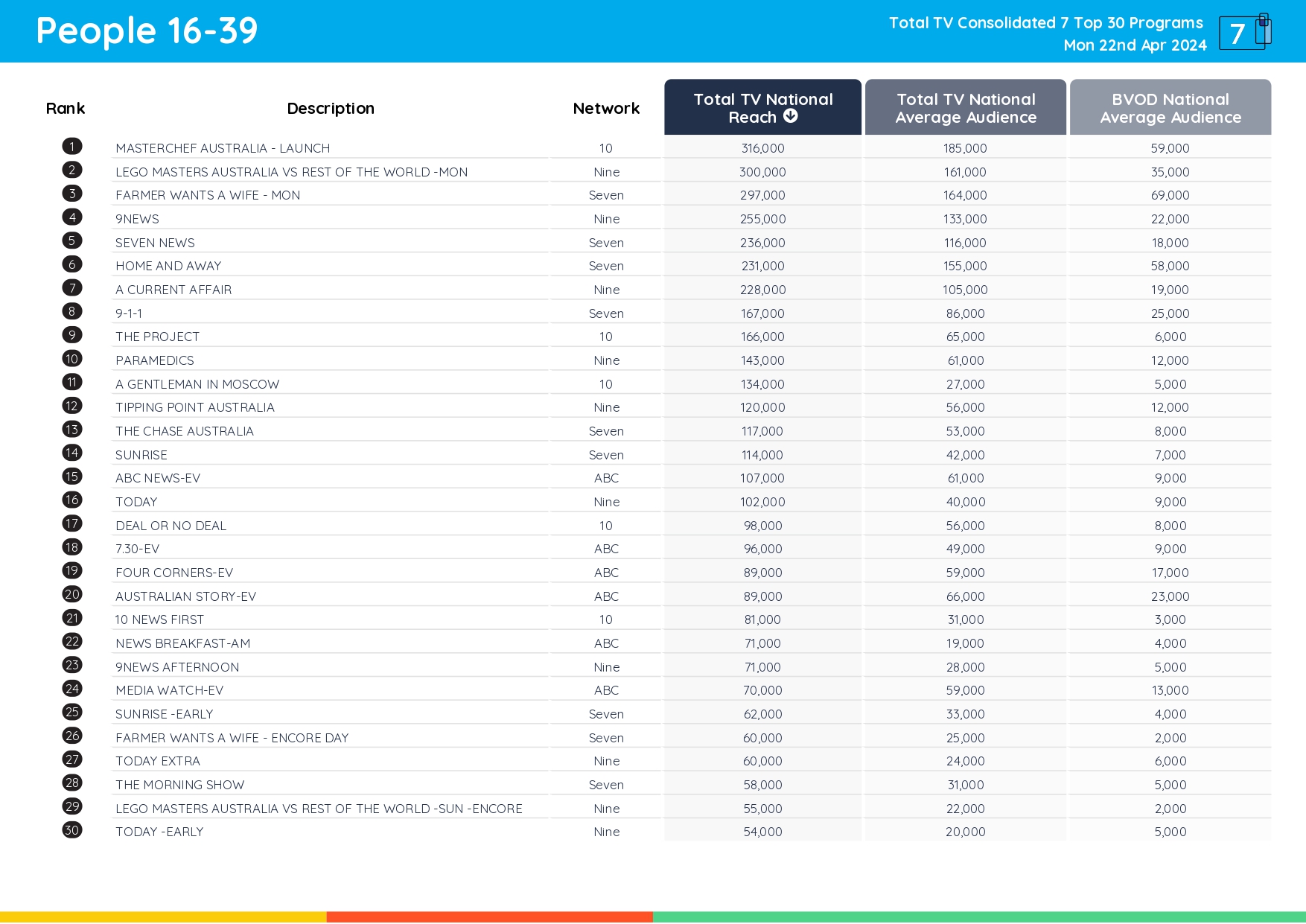This screenshot has height=924, width=1306.
Task: Click the page 7 screens icon top right
Action: (1244, 31)
